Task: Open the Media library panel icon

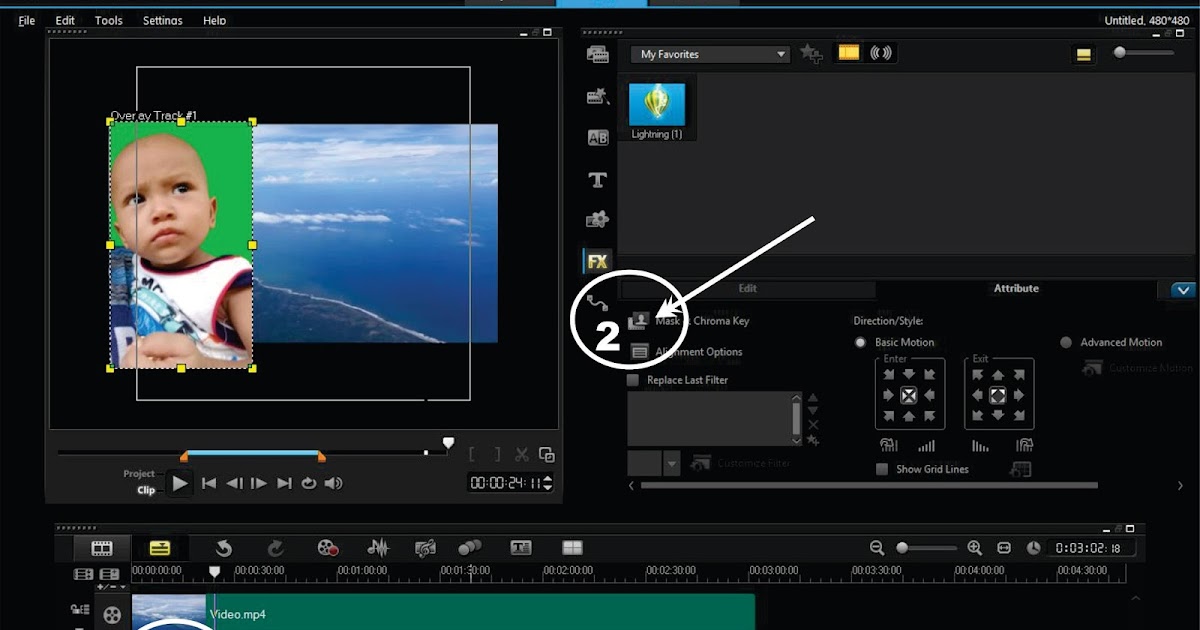Action: coord(597,54)
